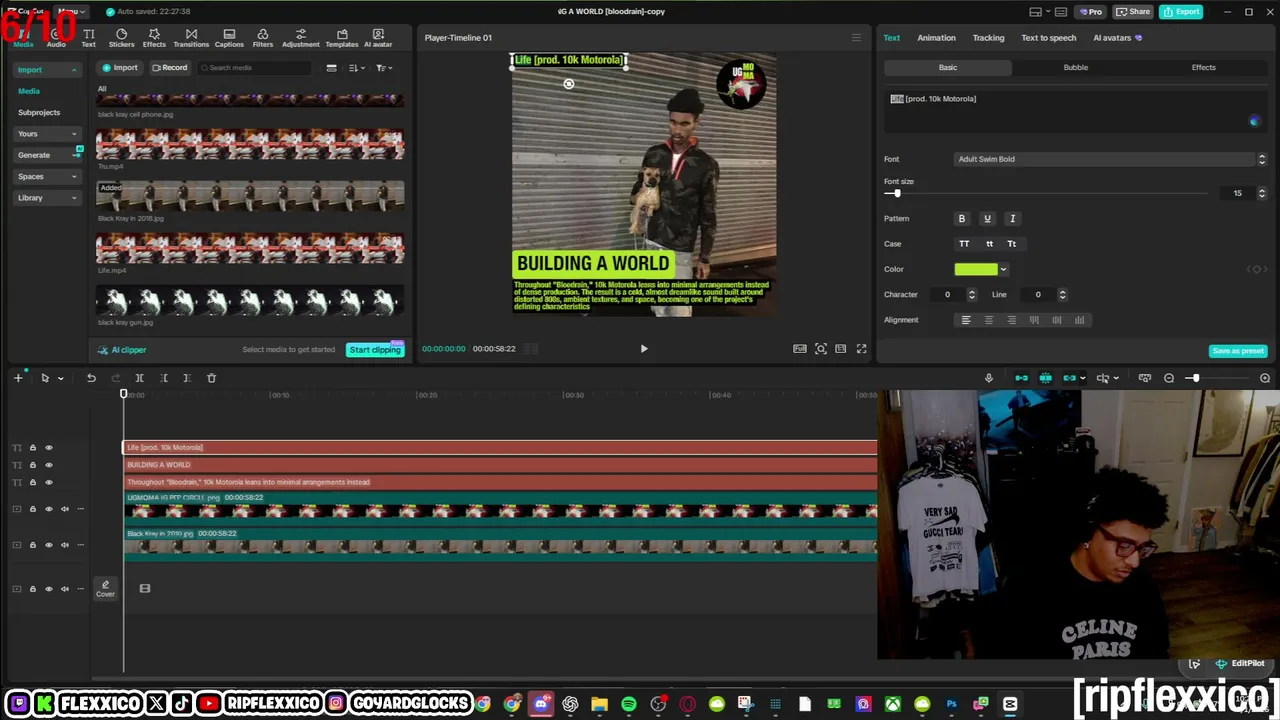Click the timeline zoom slider handle
Image resolution: width=1280 pixels, height=720 pixels.
1195,378
